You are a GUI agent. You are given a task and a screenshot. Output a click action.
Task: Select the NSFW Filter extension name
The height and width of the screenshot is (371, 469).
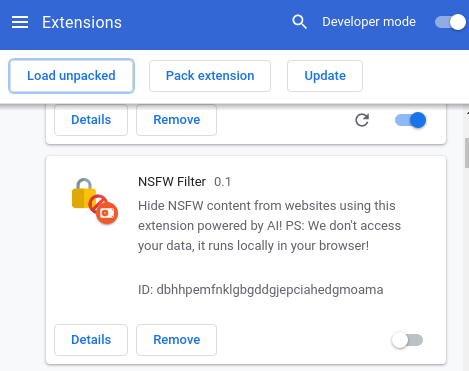click(x=172, y=182)
